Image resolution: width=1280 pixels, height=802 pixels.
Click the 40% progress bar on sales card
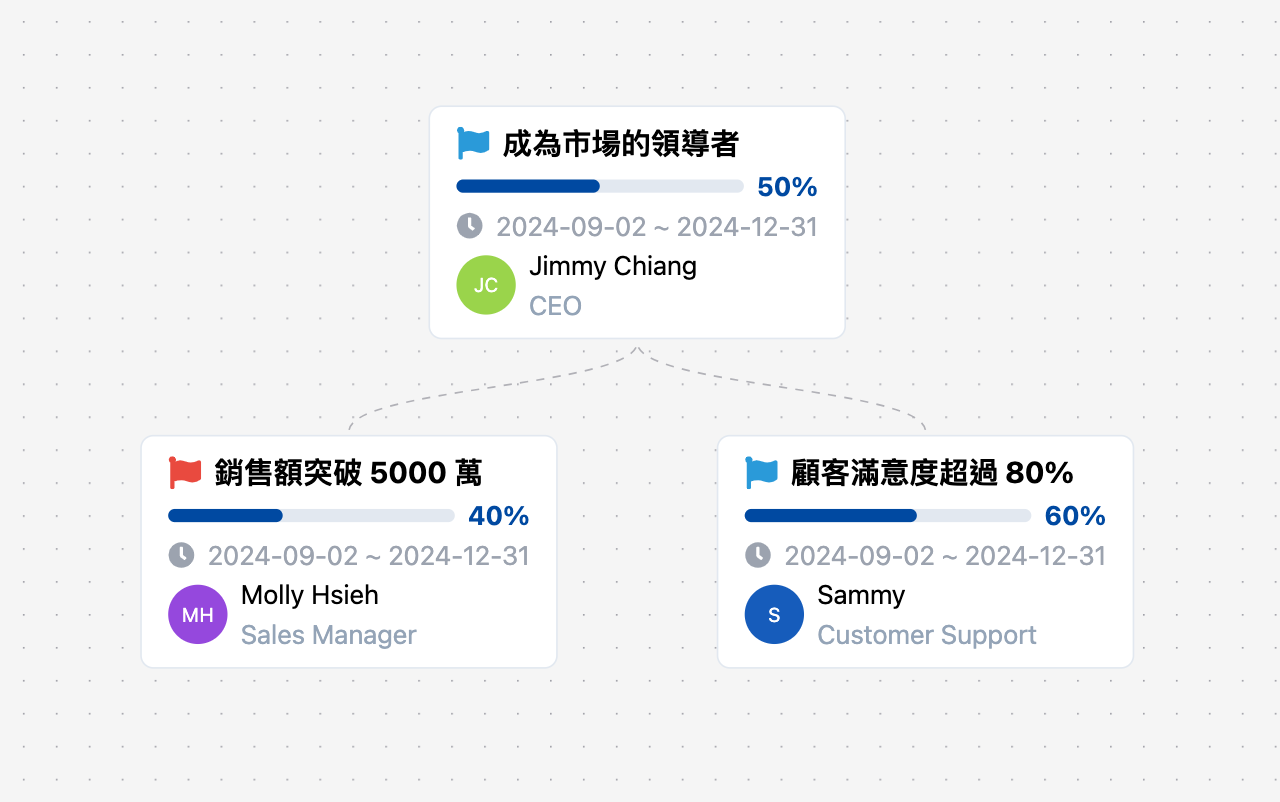[x=311, y=516]
